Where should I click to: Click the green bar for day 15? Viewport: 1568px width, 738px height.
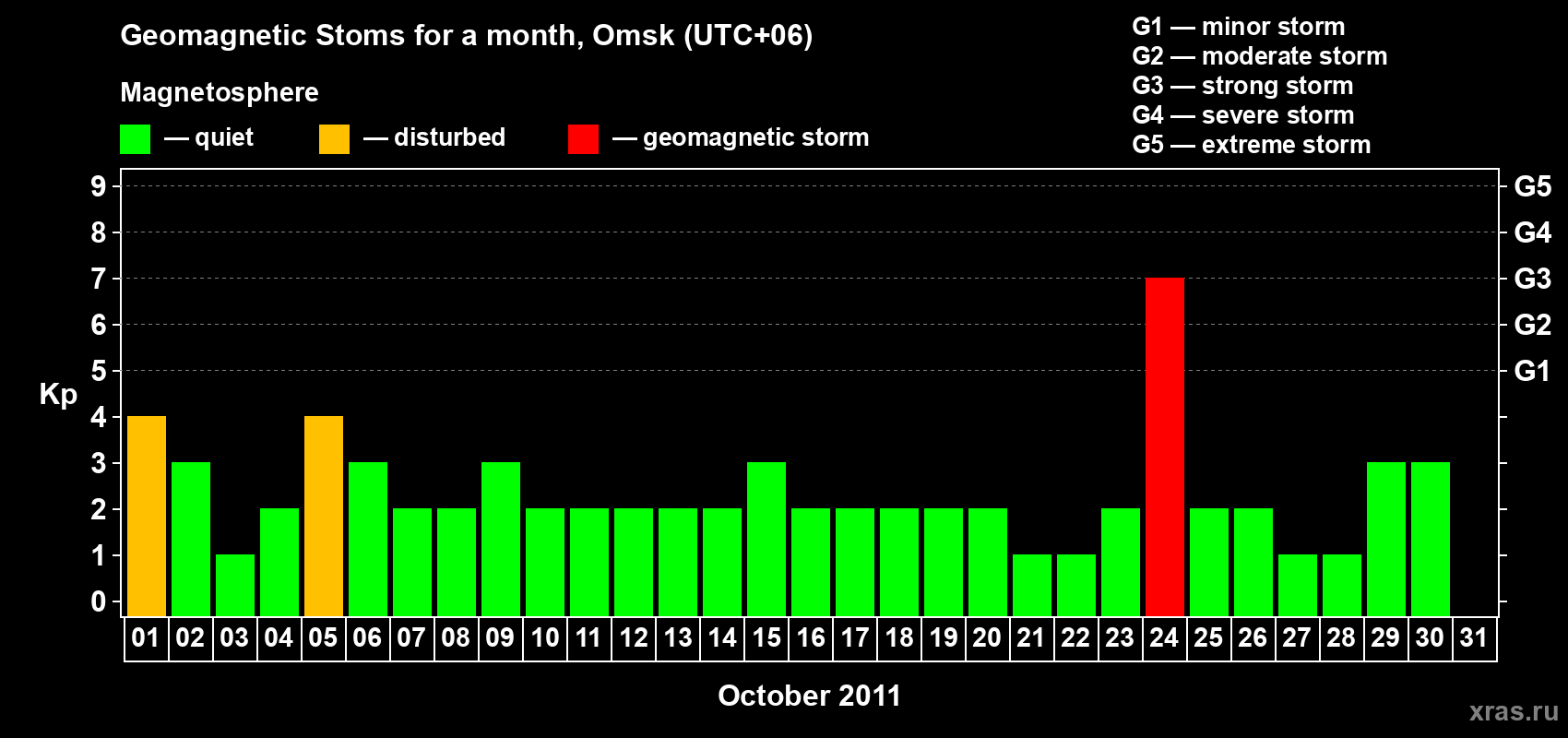click(x=766, y=539)
